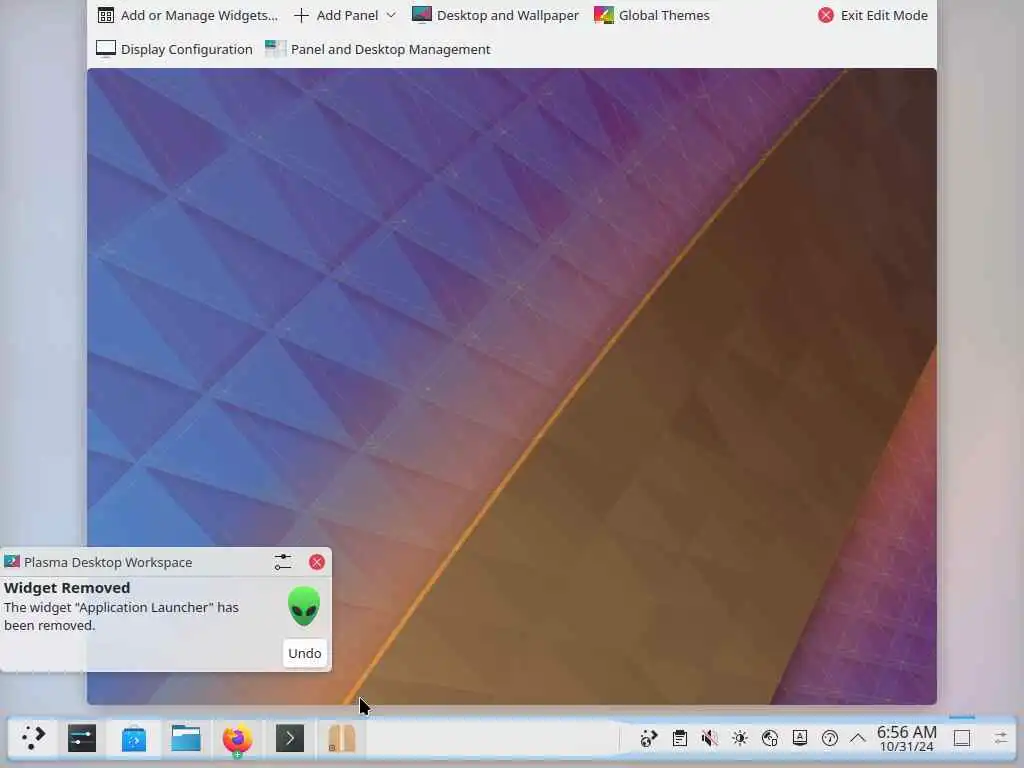Image resolution: width=1024 pixels, height=768 pixels.
Task: Click the green alien icon in notification
Action: pos(304,606)
